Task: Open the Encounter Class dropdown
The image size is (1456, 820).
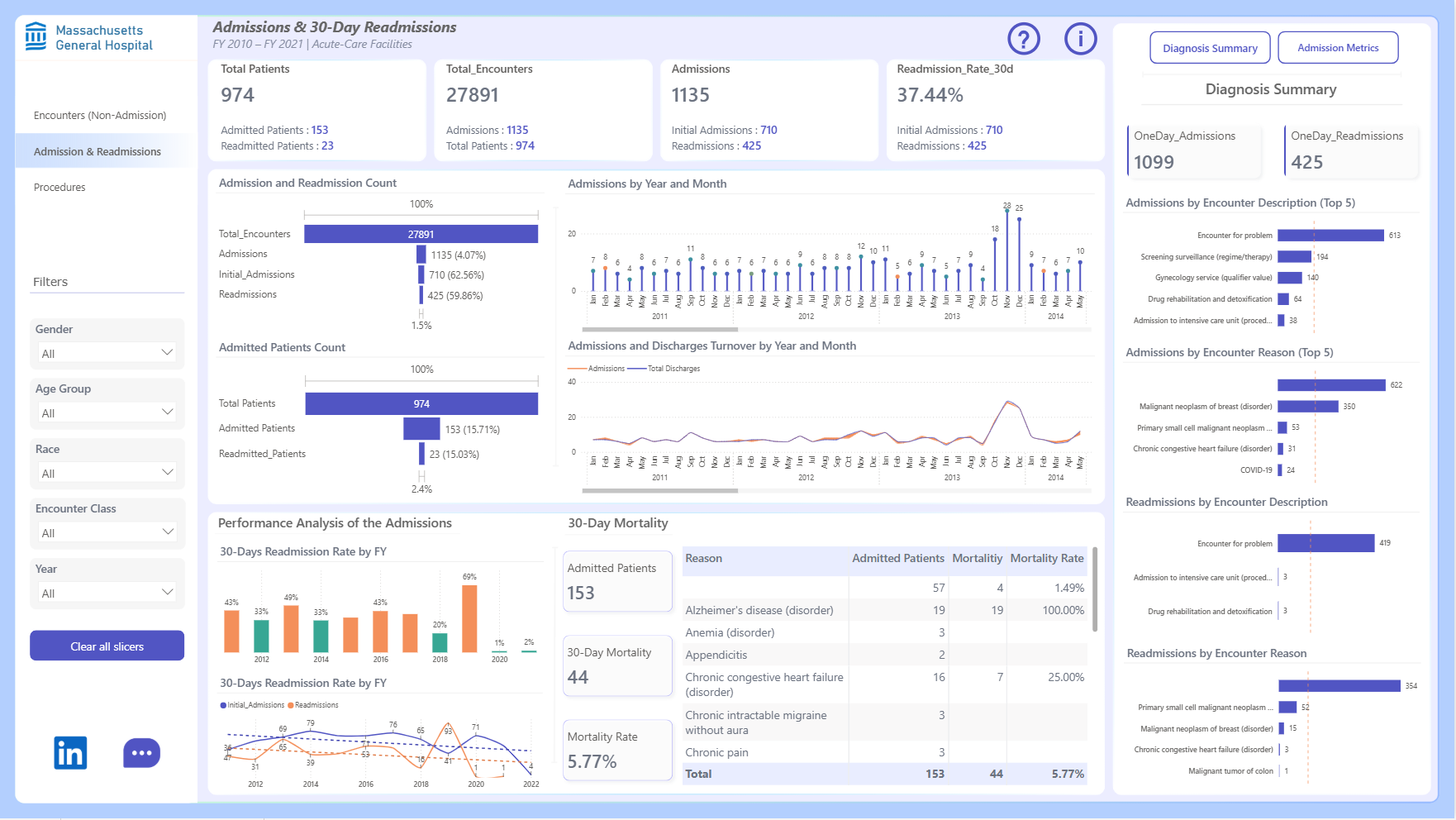Action: coord(107,532)
